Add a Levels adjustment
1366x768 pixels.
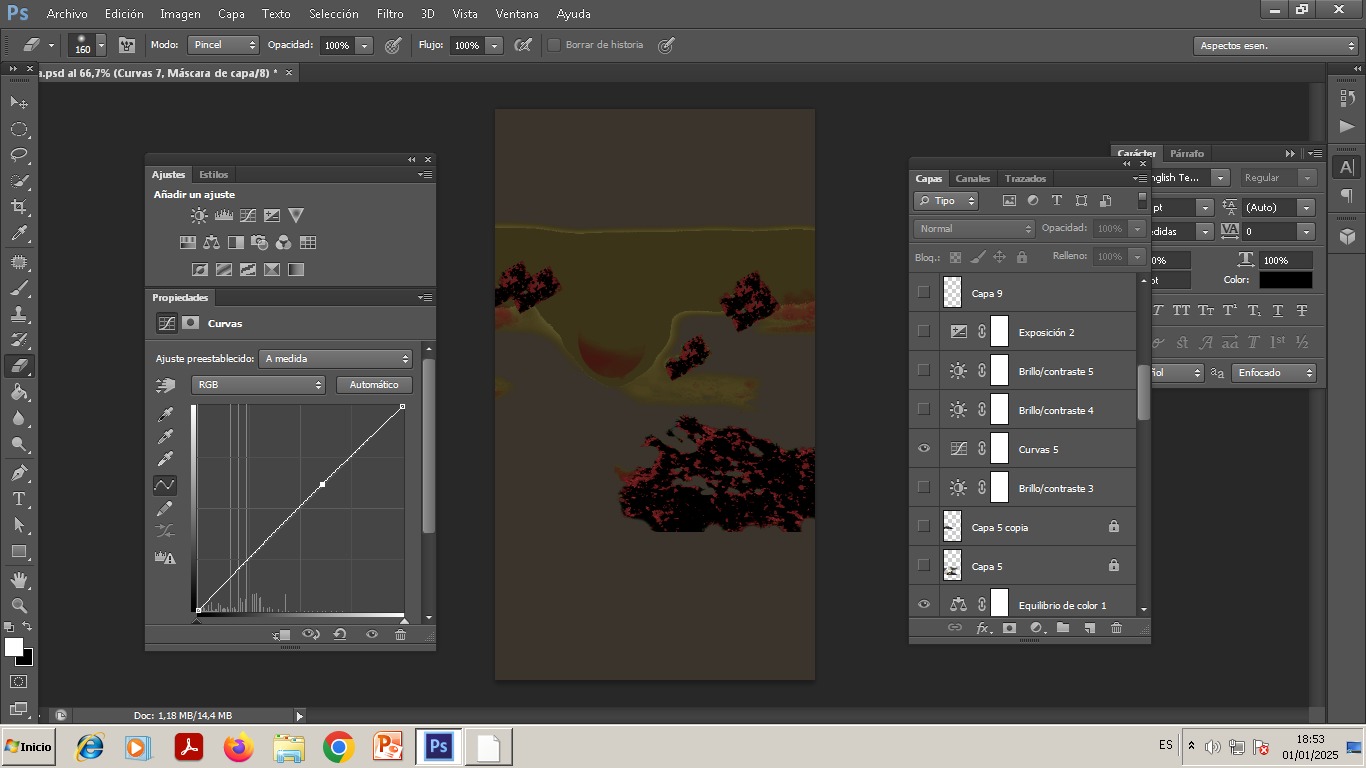click(224, 215)
